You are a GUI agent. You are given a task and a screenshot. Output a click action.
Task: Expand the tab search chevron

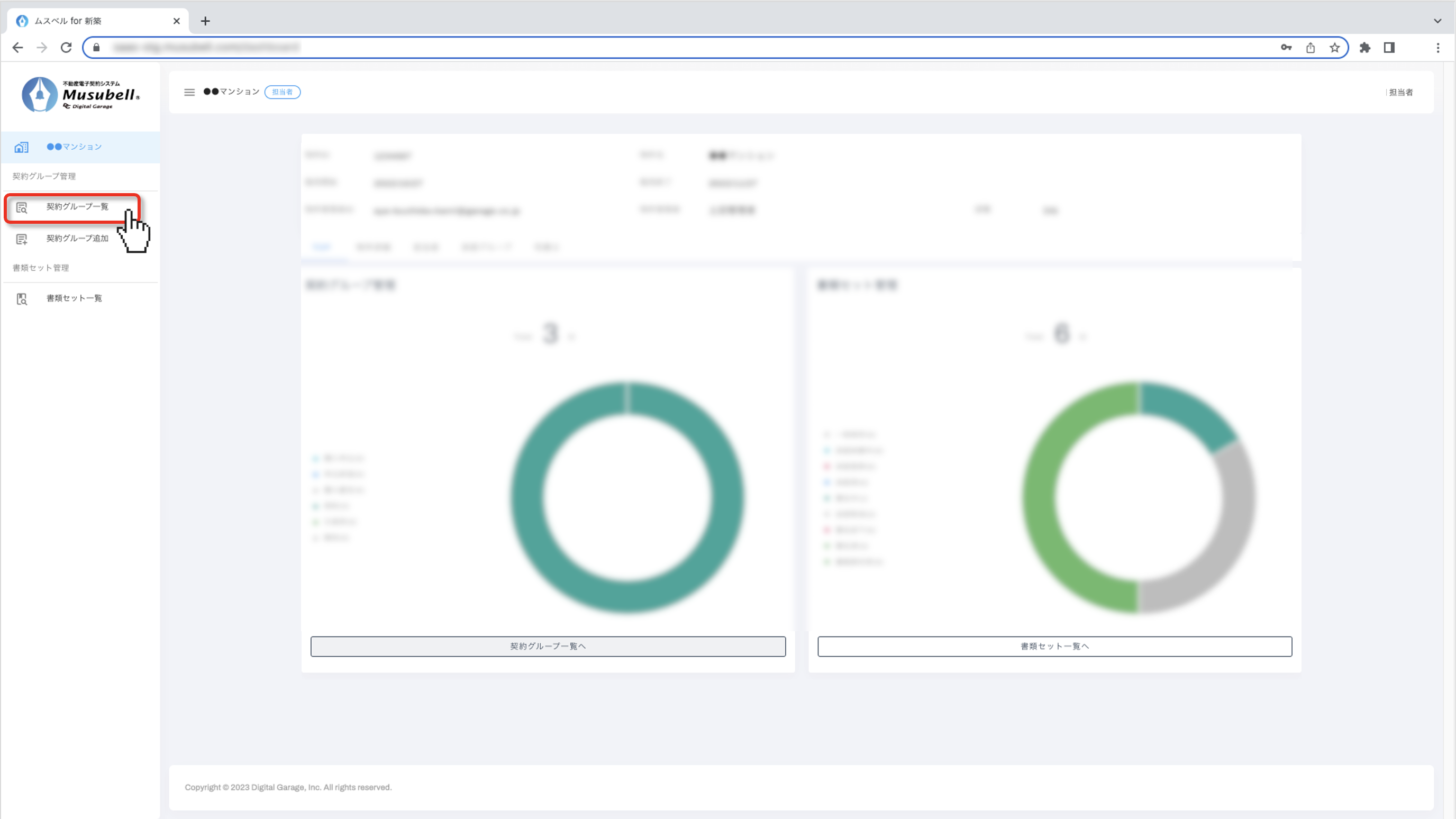pos(1437,21)
